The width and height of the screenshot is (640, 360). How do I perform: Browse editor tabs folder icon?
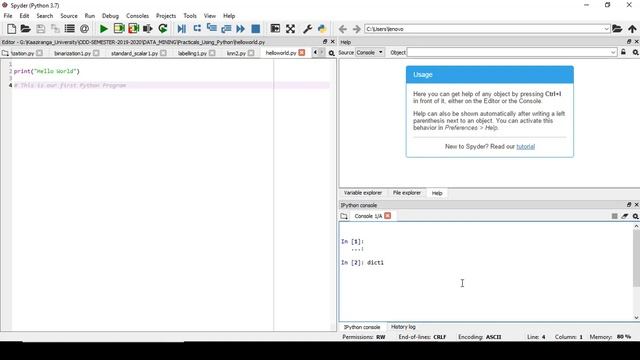point(5,53)
